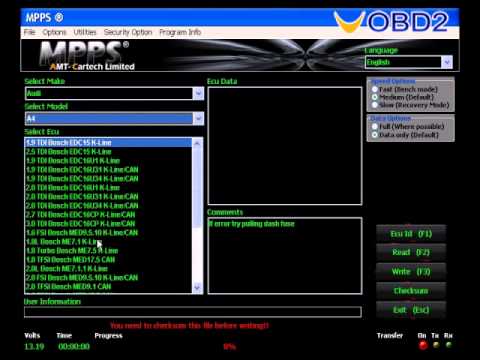480x360 pixels.
Task: Choose Full (Where possible) data option
Action: pos(408,127)
